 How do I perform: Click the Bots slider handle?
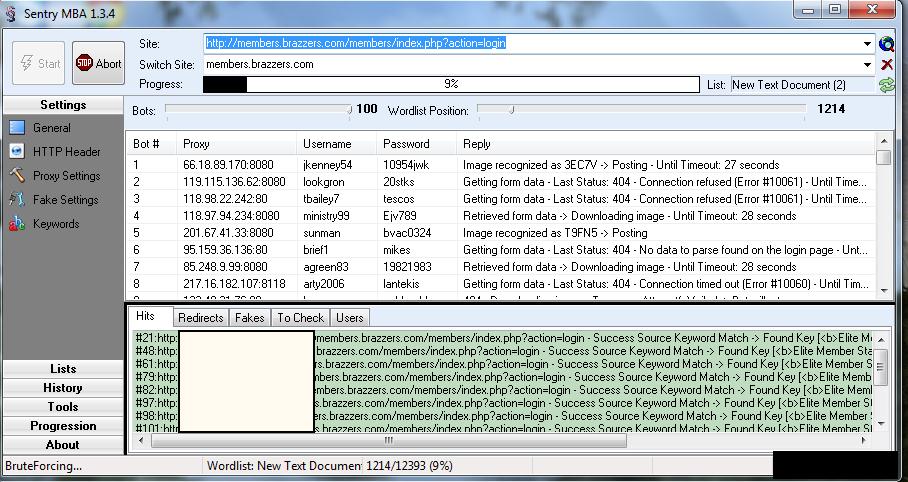tap(349, 109)
